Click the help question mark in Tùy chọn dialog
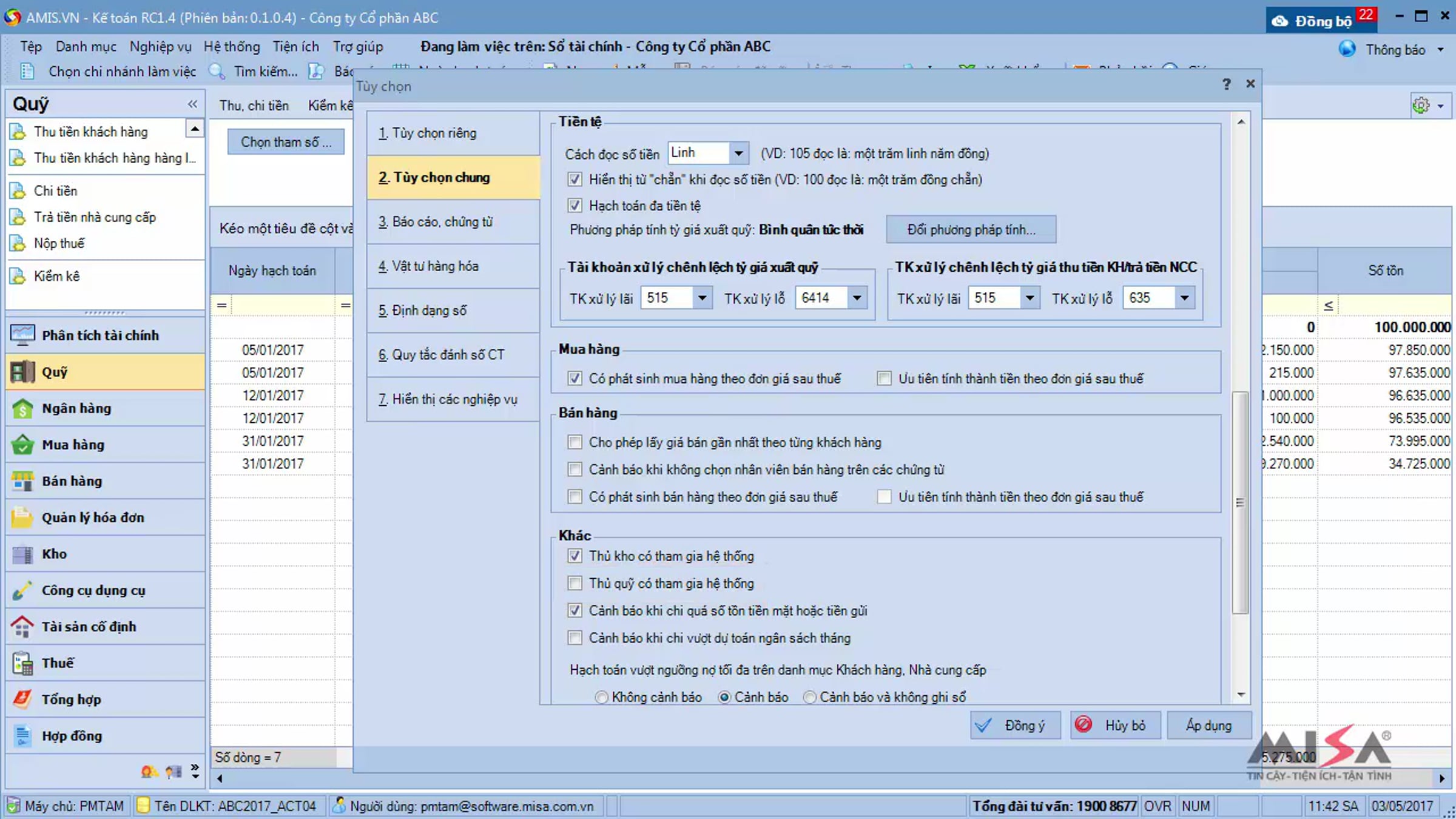1456x819 pixels. pyautogui.click(x=1227, y=84)
